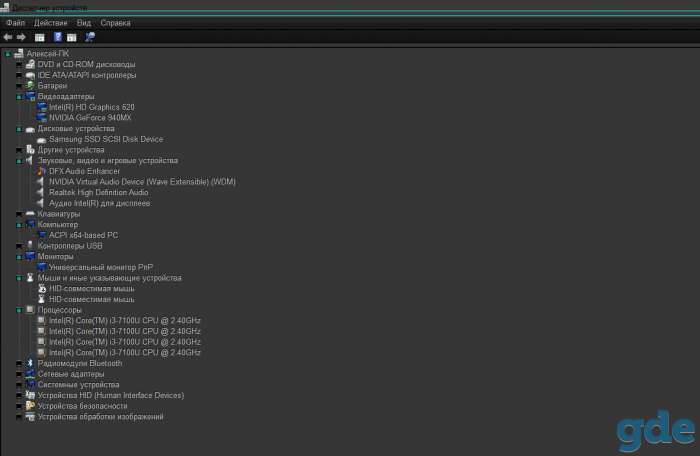The height and width of the screenshot is (456, 700).
Task: Click the Универсальный монитор PnP icon
Action: point(42,267)
